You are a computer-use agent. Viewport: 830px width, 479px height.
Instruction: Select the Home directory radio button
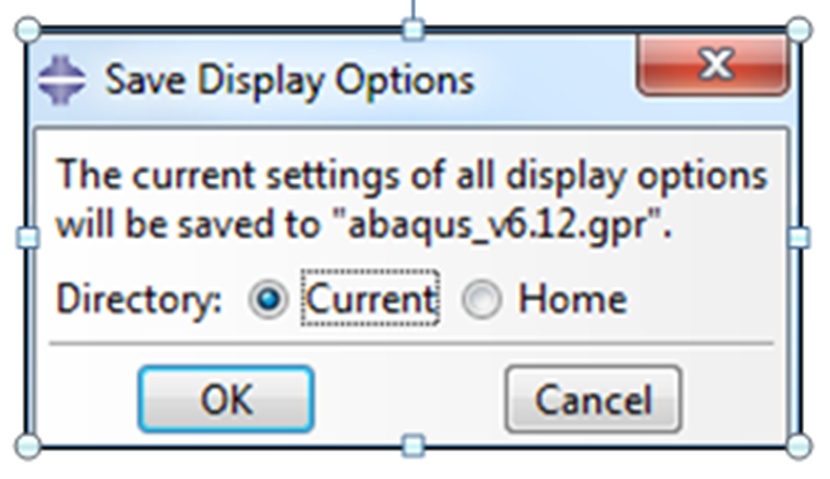[x=481, y=299]
